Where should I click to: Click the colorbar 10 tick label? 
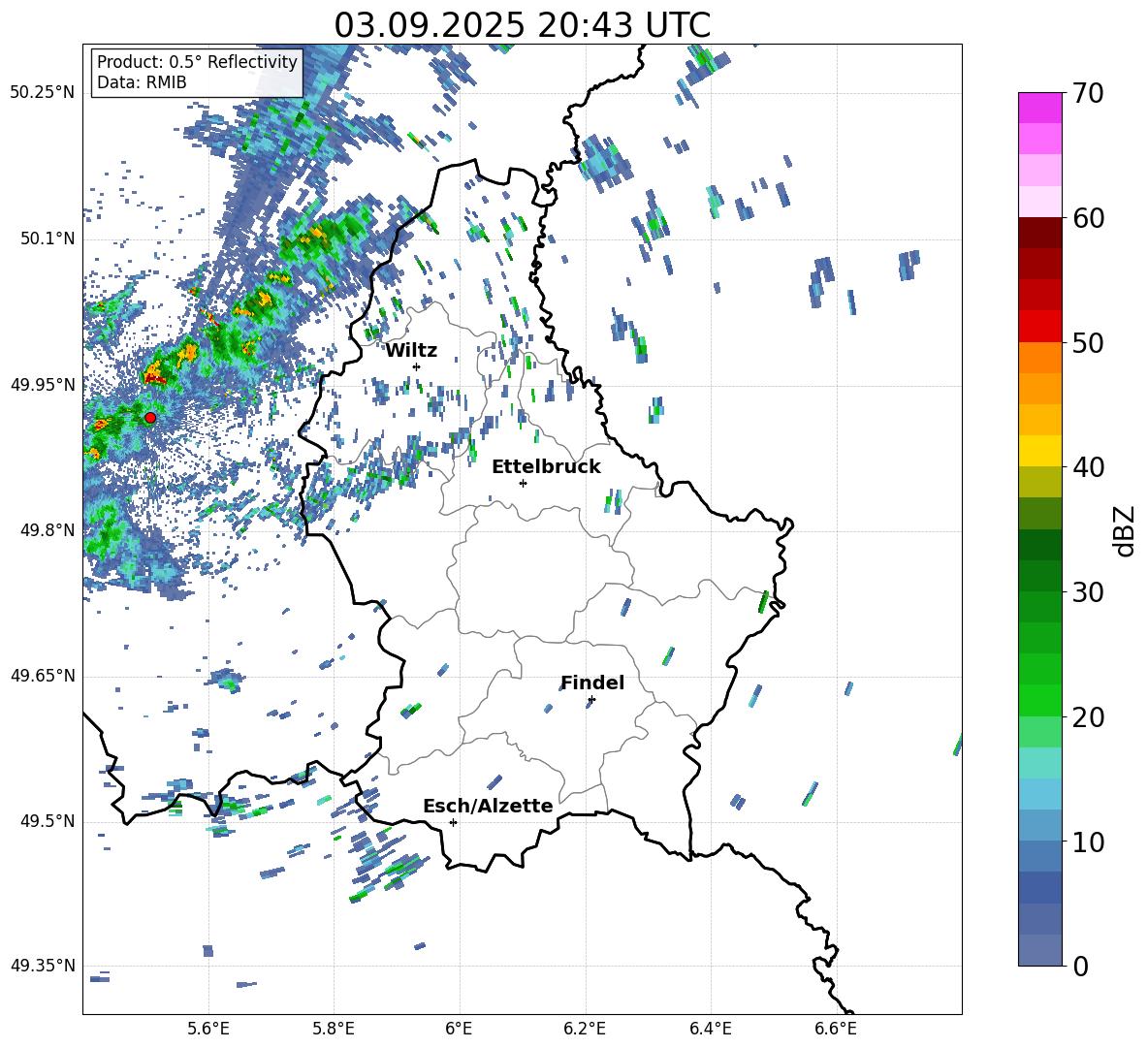[1088, 842]
